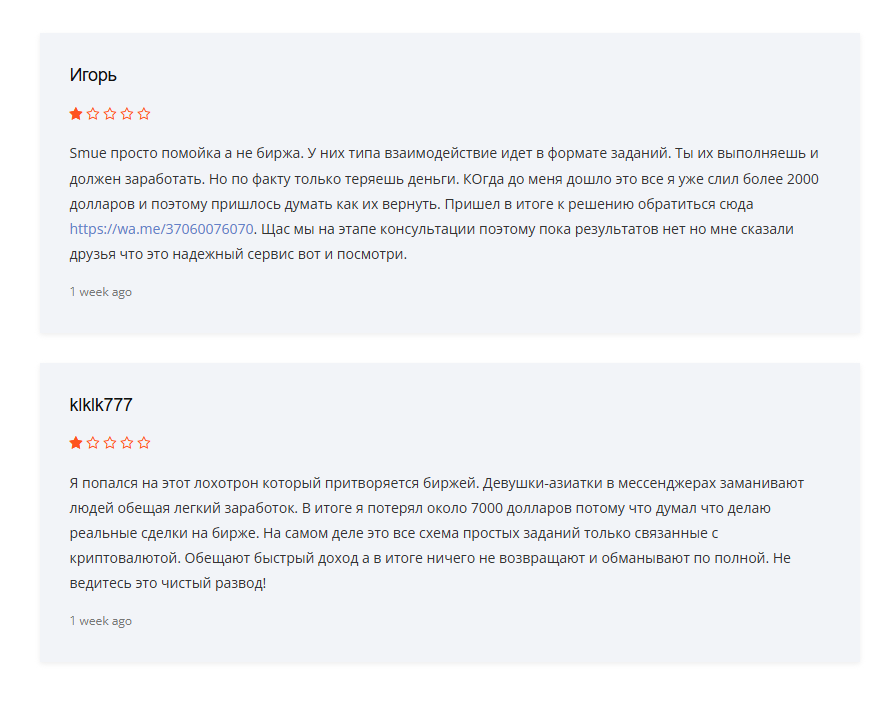Click the fifth star in klklk777's rating
The image size is (894, 705).
[x=144, y=442]
